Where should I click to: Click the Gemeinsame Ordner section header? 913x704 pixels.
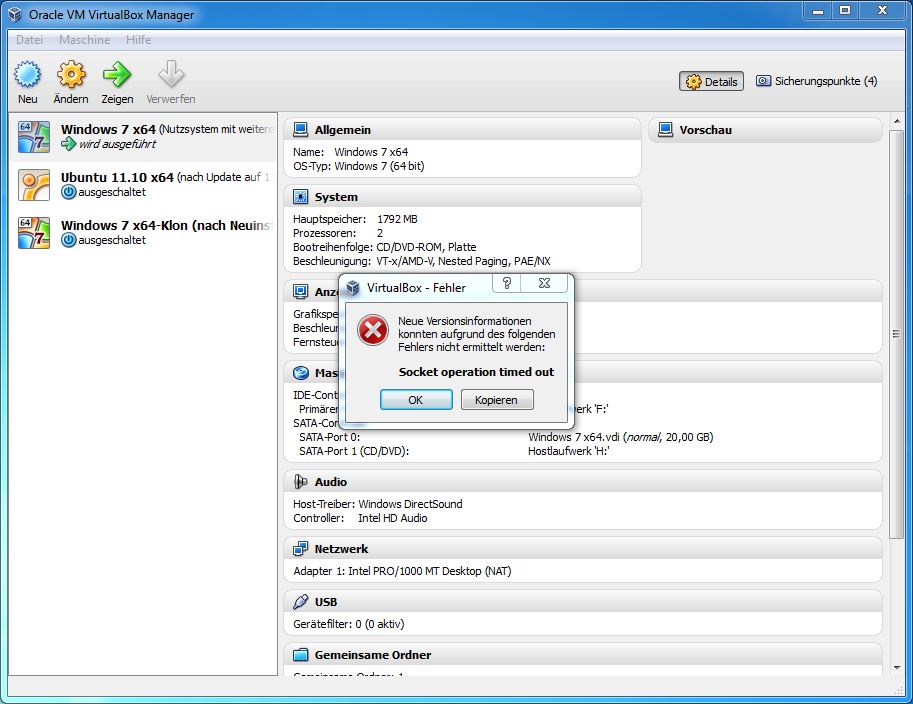pos(583,655)
